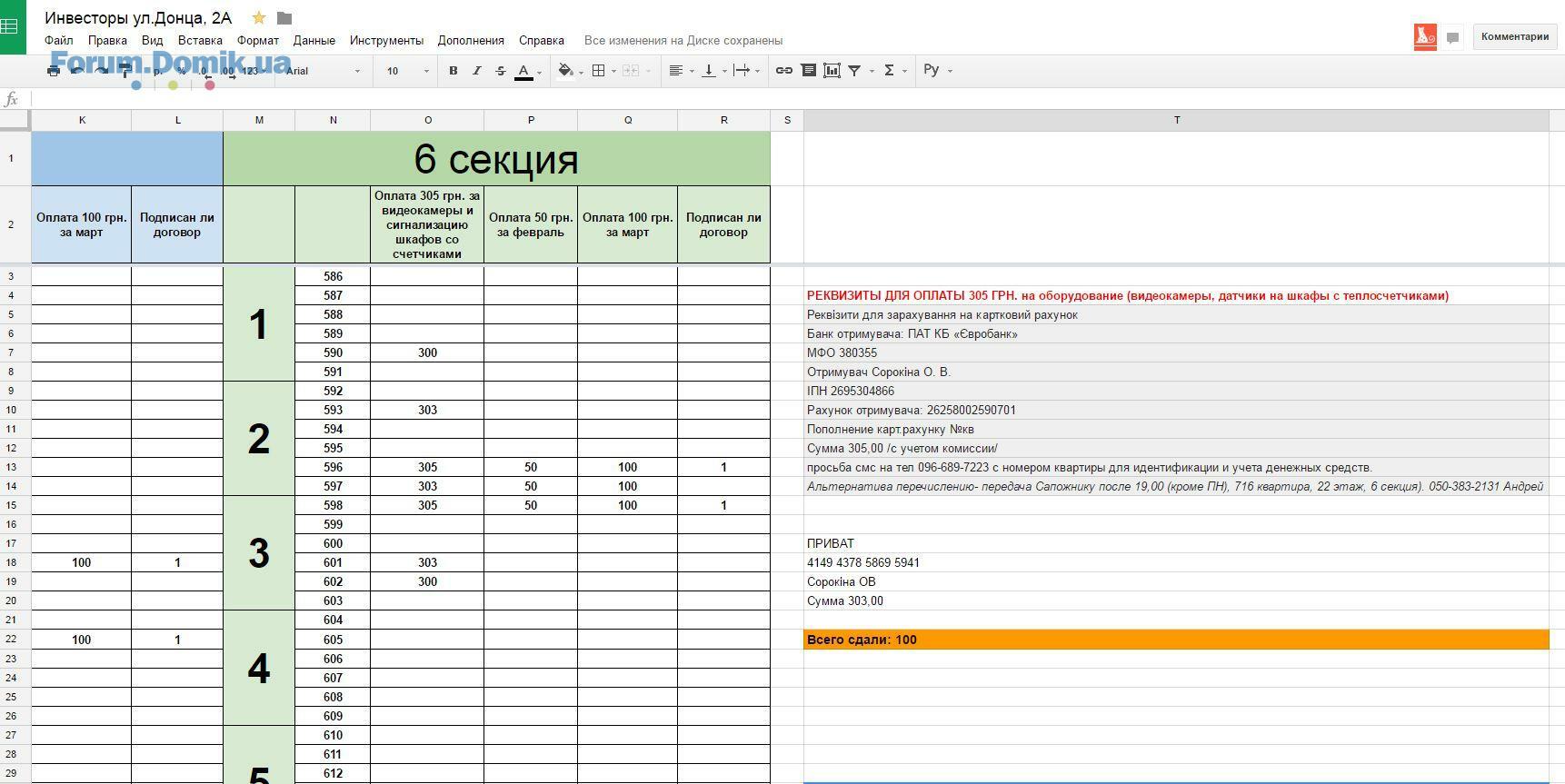Toggle italic text formatting
The width and height of the screenshot is (1565, 784).
(x=476, y=71)
